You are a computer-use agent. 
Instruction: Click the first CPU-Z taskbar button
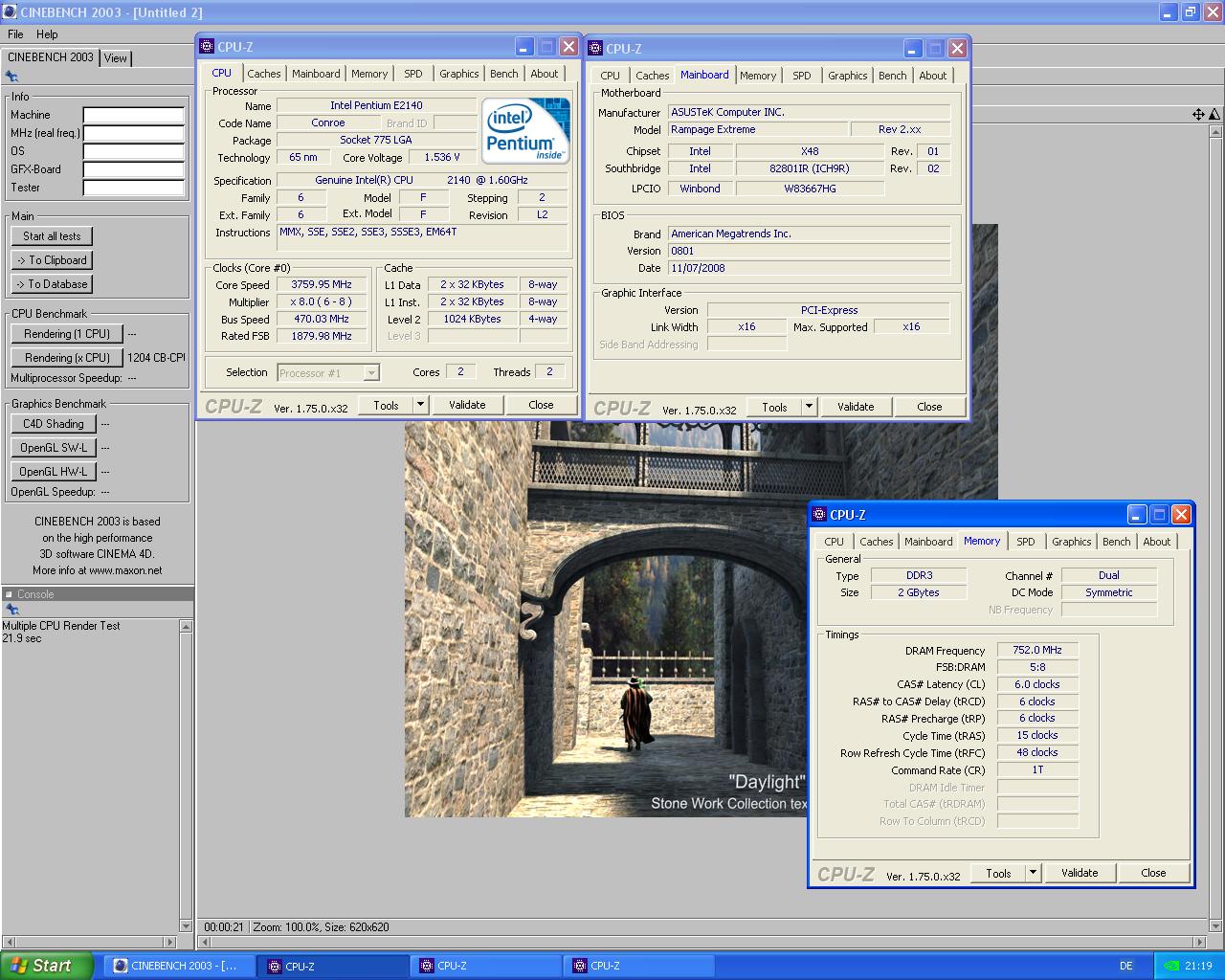[x=332, y=966]
